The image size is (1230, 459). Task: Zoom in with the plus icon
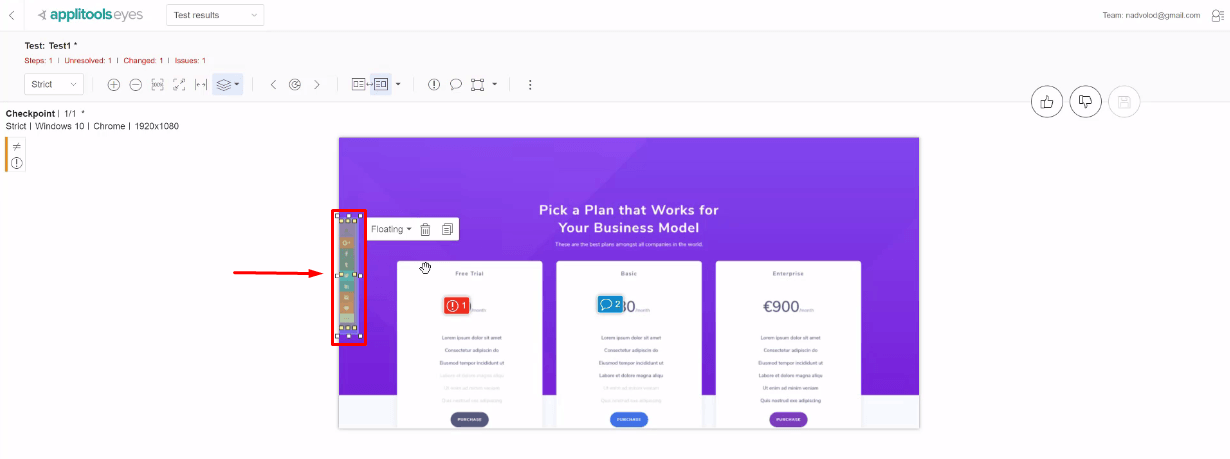click(114, 85)
